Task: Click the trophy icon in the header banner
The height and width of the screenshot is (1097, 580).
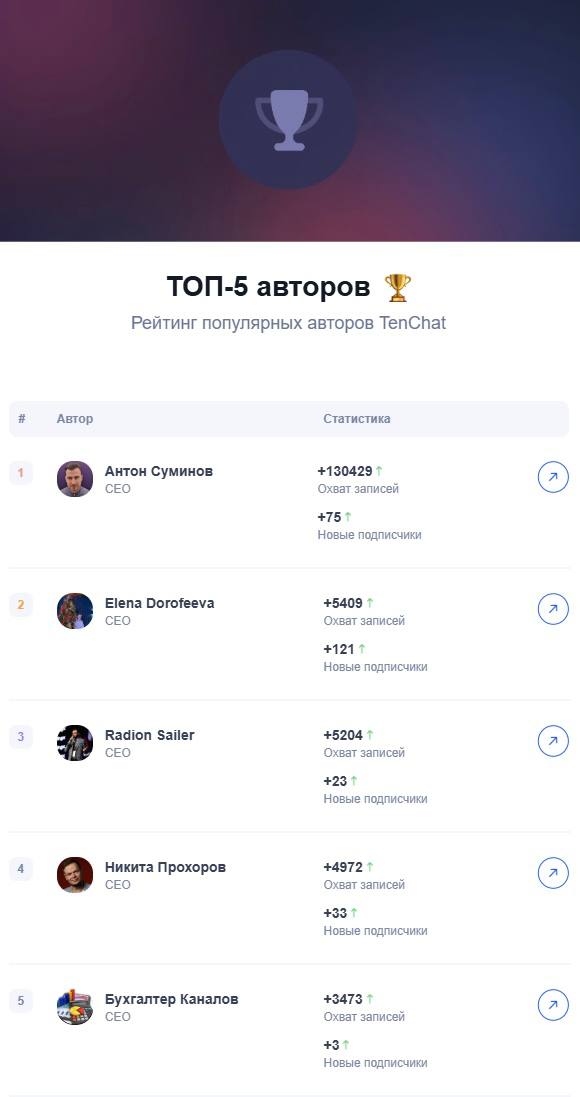Action: click(x=289, y=118)
